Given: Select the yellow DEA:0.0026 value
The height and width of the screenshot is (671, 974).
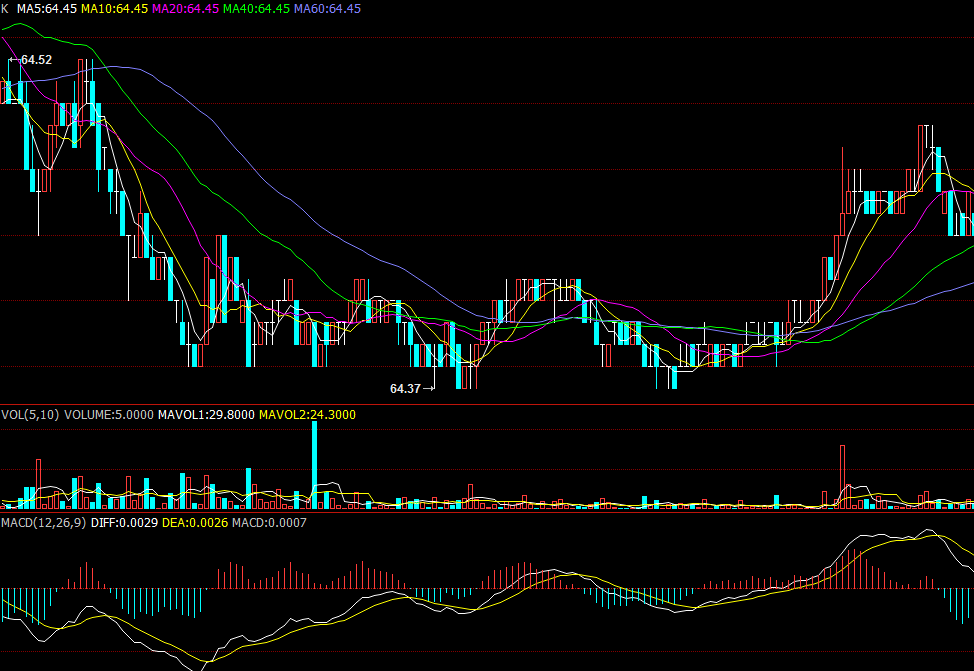Looking at the screenshot, I should [x=195, y=523].
